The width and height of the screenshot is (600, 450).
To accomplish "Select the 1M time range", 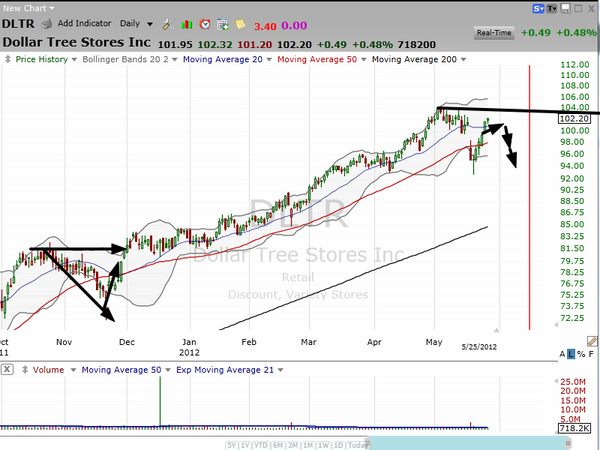I will tap(308, 445).
